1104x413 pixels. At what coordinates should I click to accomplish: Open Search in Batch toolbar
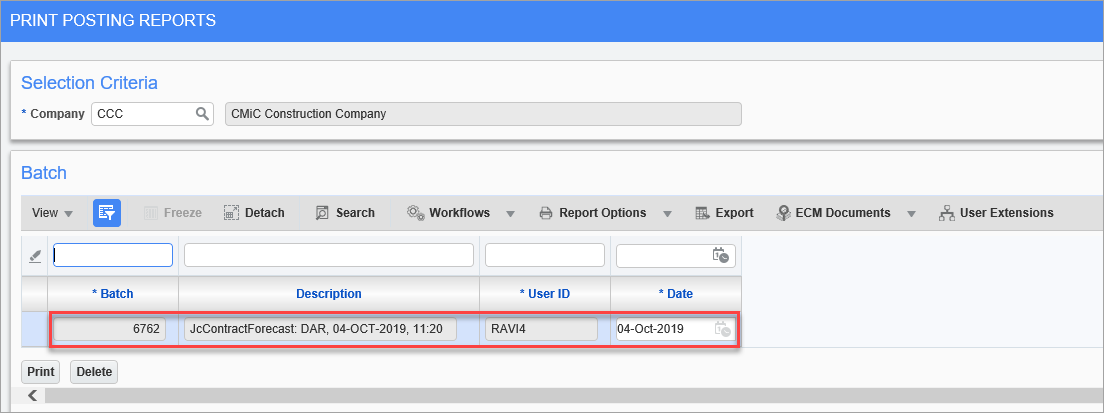pos(345,212)
